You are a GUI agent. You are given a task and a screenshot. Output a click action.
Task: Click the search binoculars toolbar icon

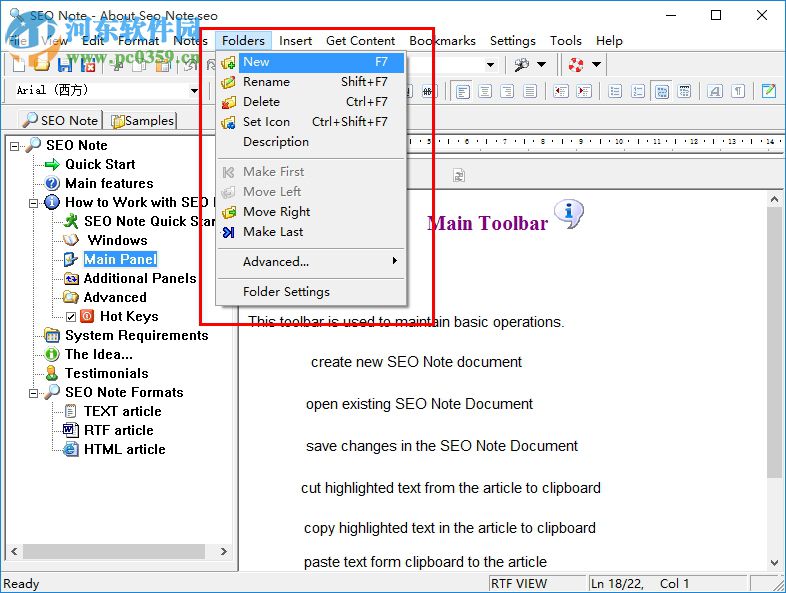click(x=521, y=64)
